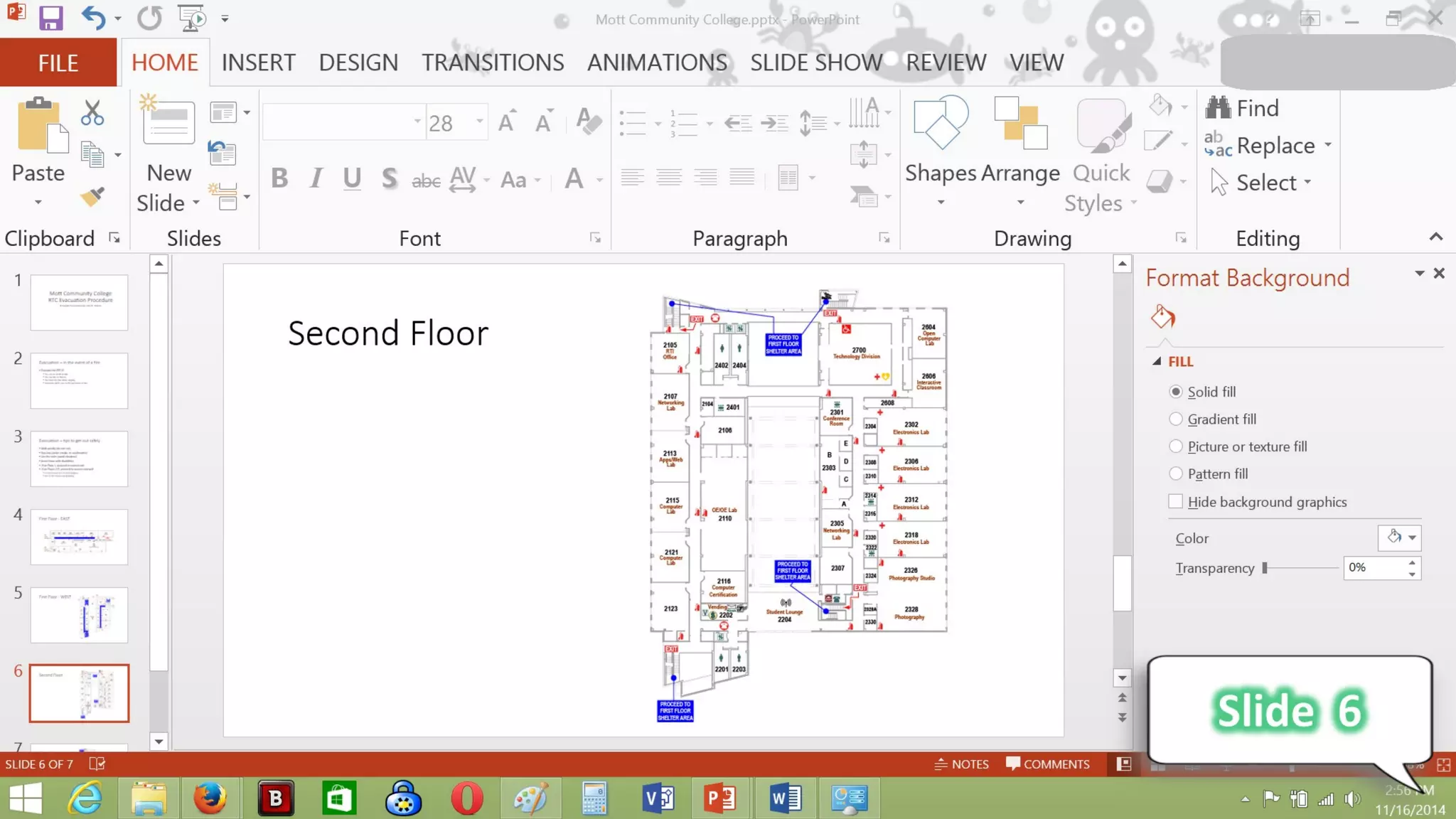
Task: Click the Cut scissors icon
Action: pos(92,113)
